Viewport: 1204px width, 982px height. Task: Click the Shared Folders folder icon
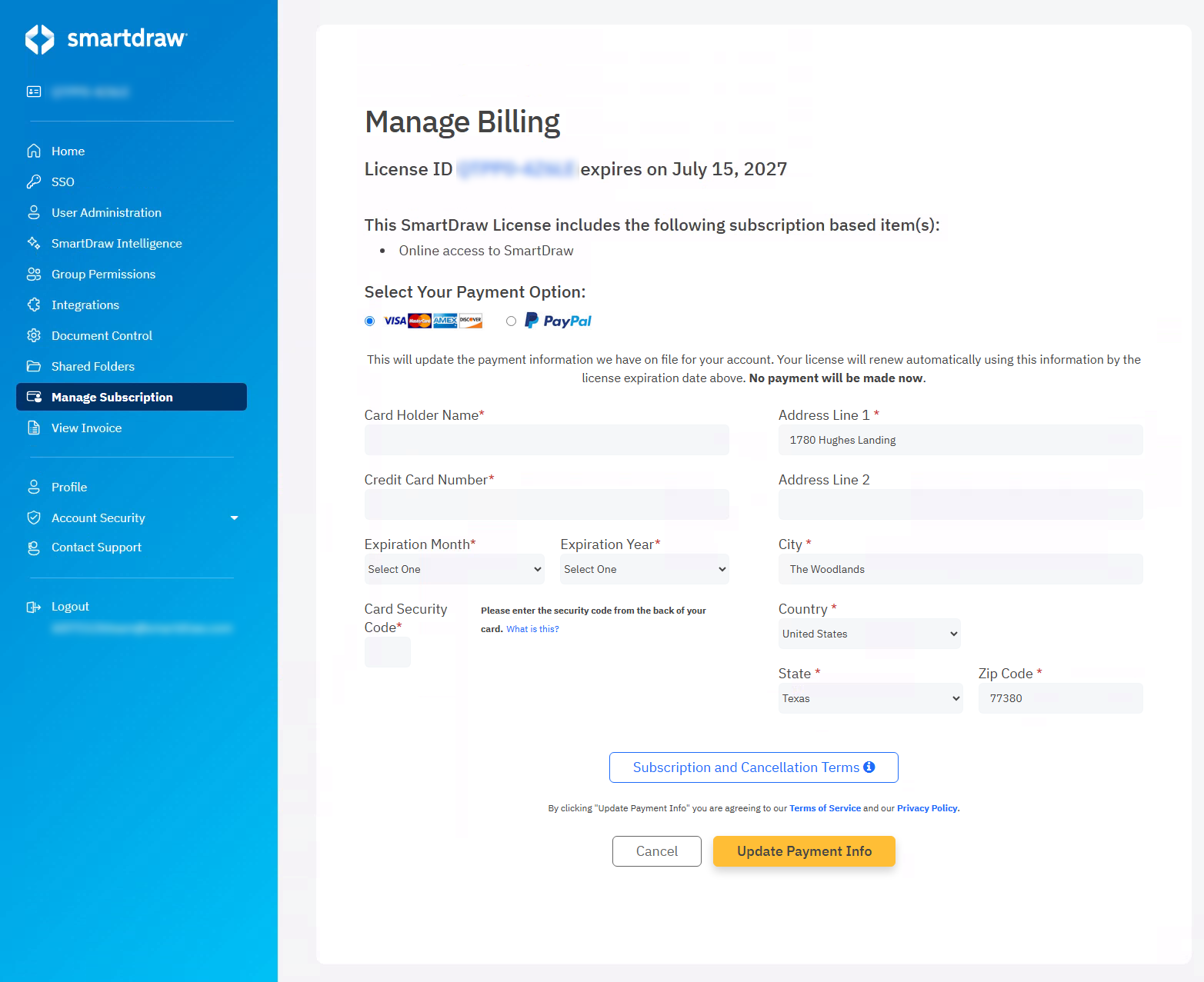click(x=34, y=366)
